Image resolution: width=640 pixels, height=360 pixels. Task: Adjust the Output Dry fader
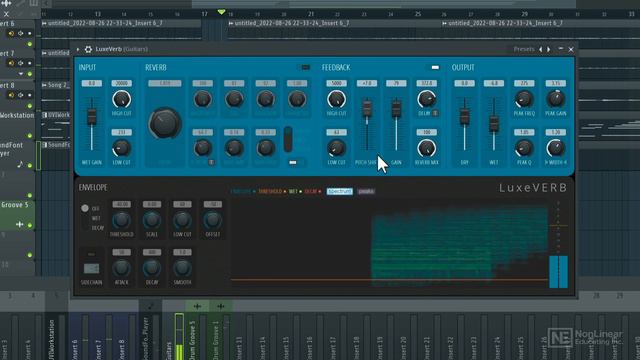(464, 116)
